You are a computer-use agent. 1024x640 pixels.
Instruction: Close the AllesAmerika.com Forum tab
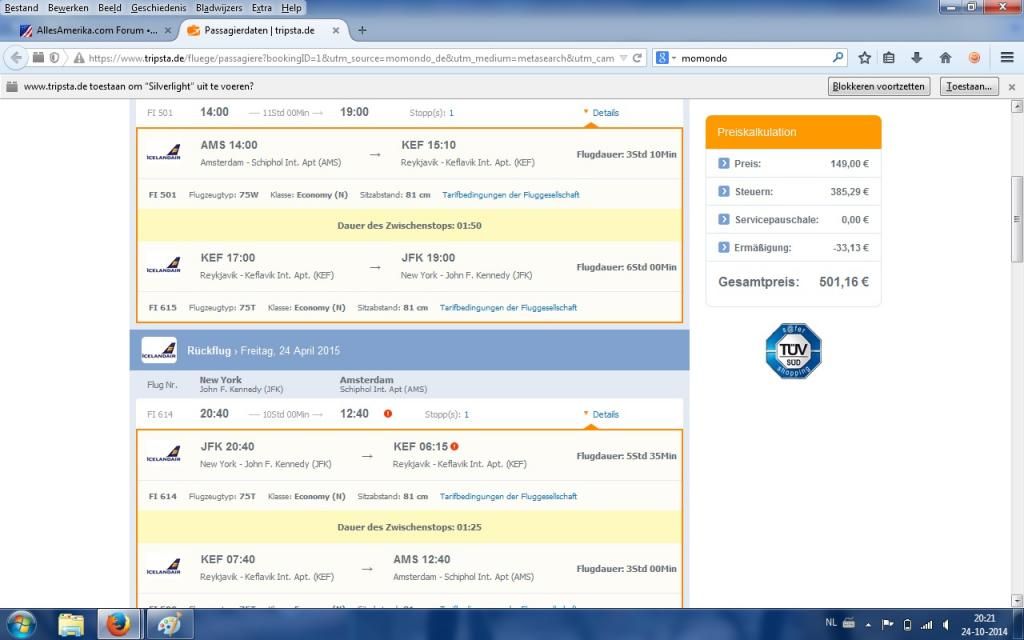(168, 30)
